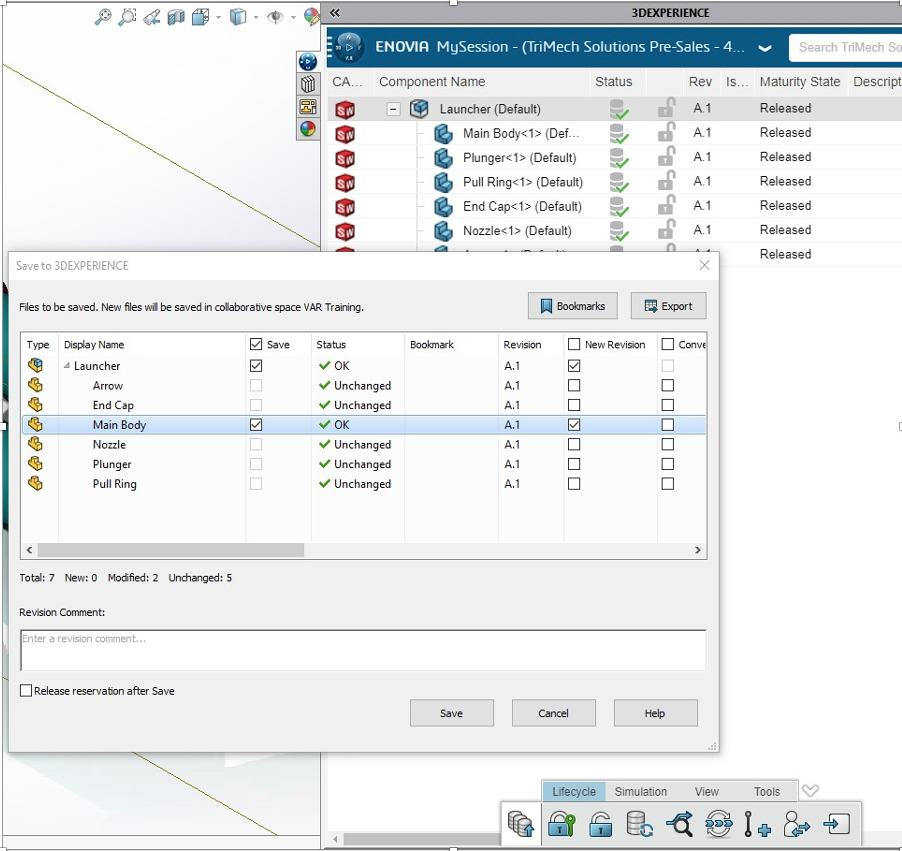Viewport: 902px width, 851px height.
Task: Check New Revision for Nozzle
Action: tap(574, 444)
